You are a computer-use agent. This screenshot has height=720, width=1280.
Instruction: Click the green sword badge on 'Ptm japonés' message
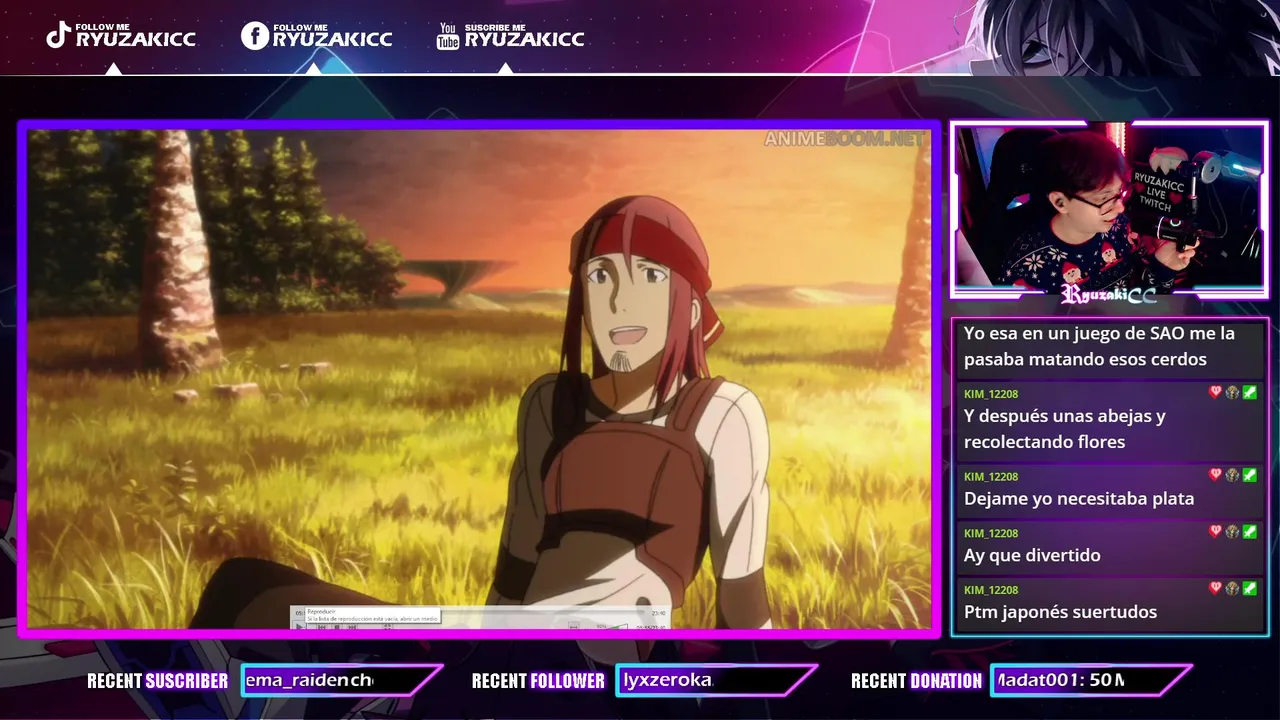click(x=1250, y=589)
